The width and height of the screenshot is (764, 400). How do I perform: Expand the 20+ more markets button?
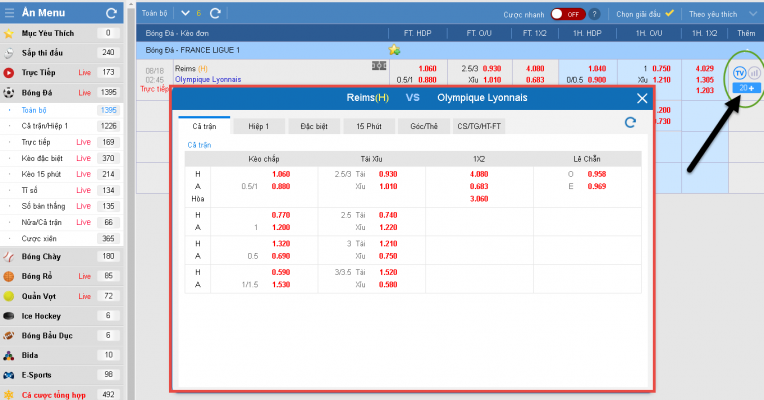pos(745,88)
